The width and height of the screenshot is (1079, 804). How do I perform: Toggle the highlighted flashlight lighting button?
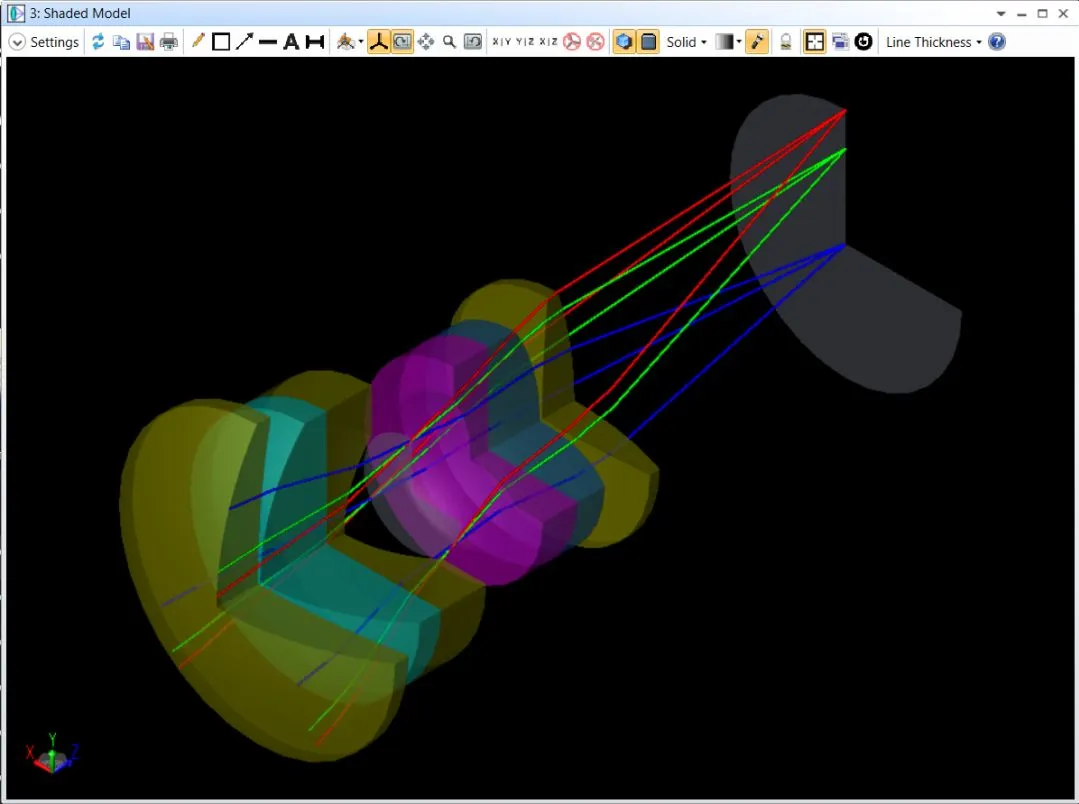tap(757, 42)
